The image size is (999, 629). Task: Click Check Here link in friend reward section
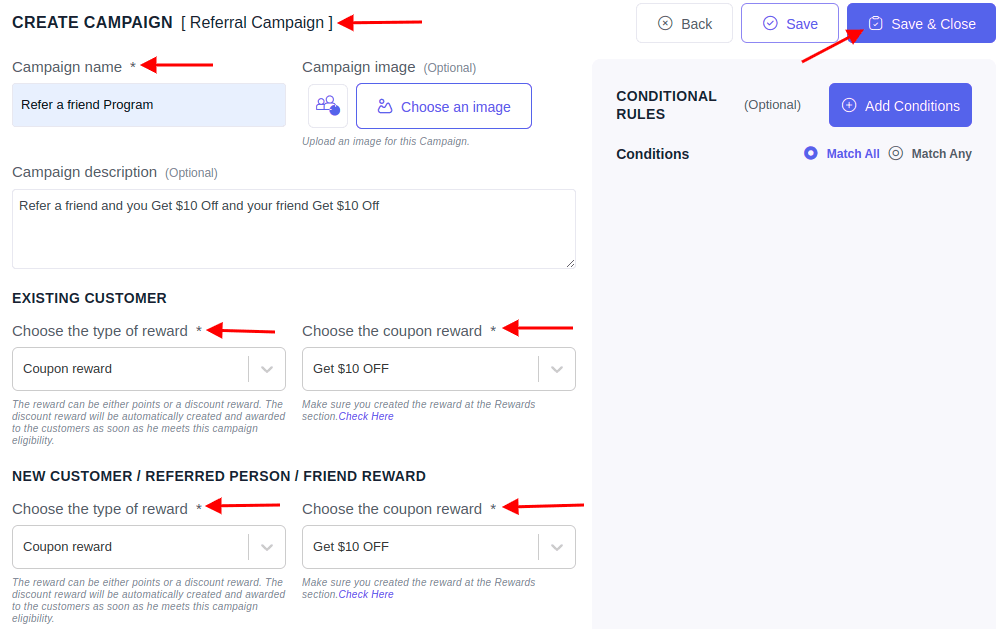click(x=366, y=593)
